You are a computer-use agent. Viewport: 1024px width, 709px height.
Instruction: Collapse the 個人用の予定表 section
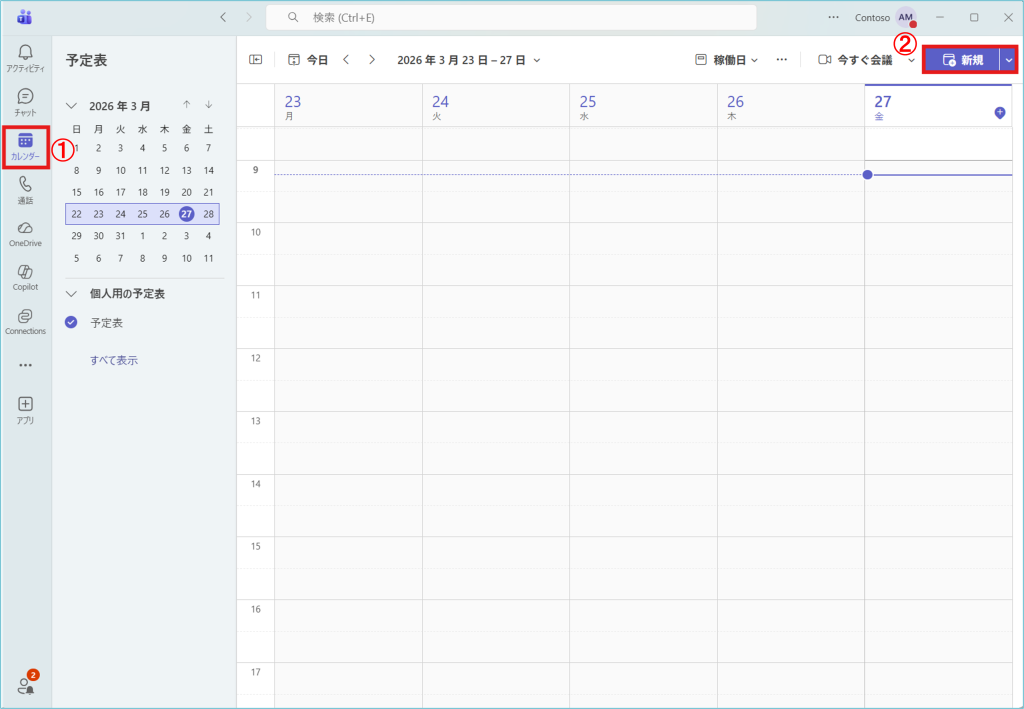(x=71, y=294)
